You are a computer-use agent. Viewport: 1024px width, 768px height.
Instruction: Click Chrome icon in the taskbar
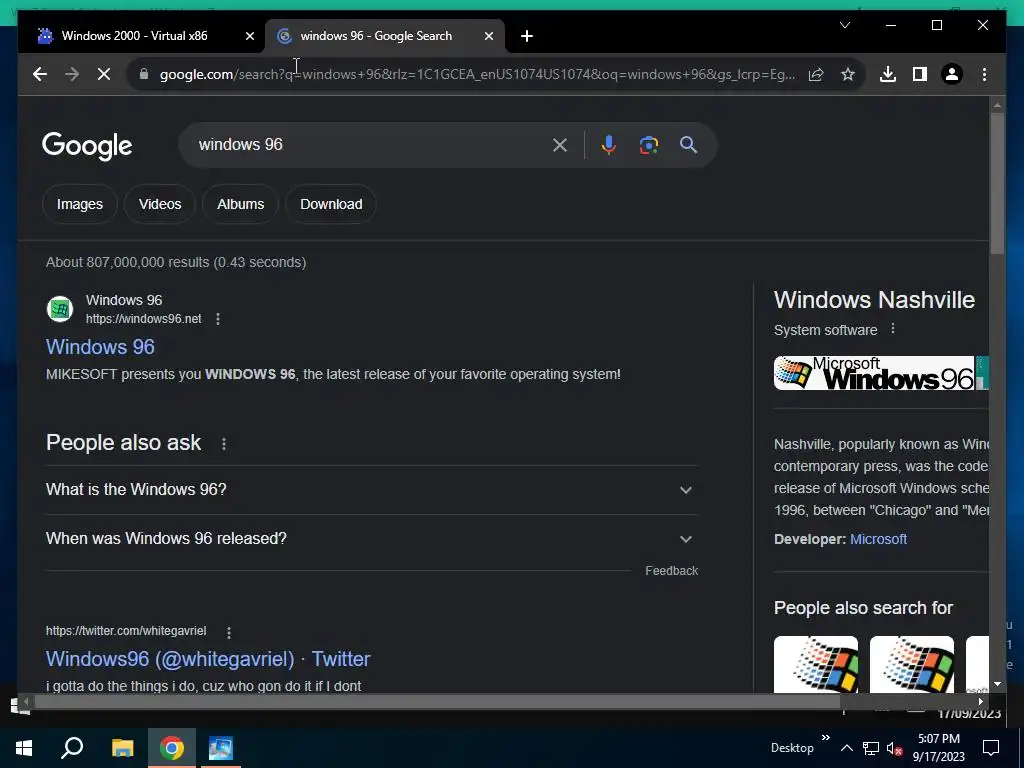[172, 748]
